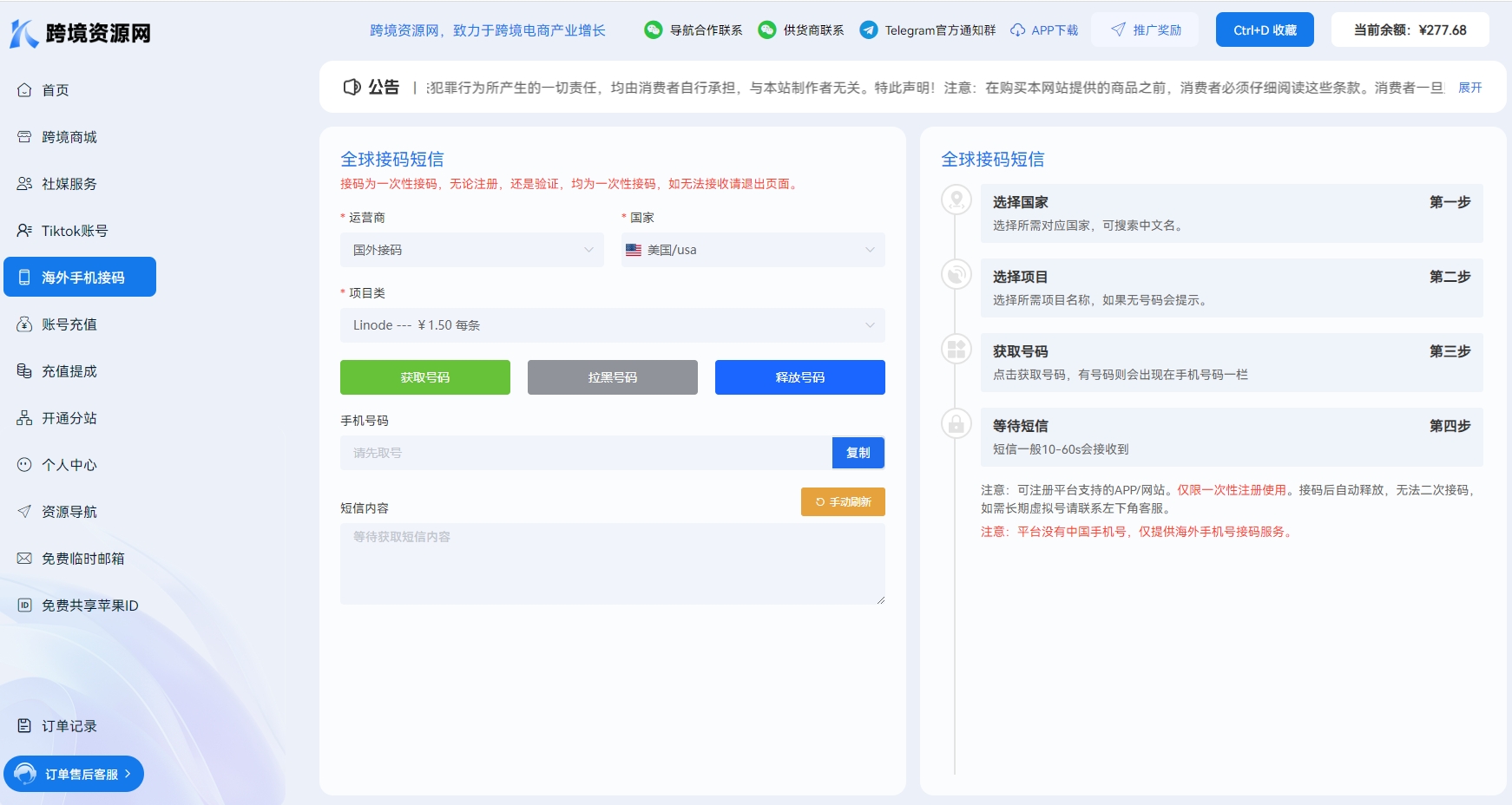Click the phone icon beside 海外手机接码
The height and width of the screenshot is (805, 1512).
[24, 278]
